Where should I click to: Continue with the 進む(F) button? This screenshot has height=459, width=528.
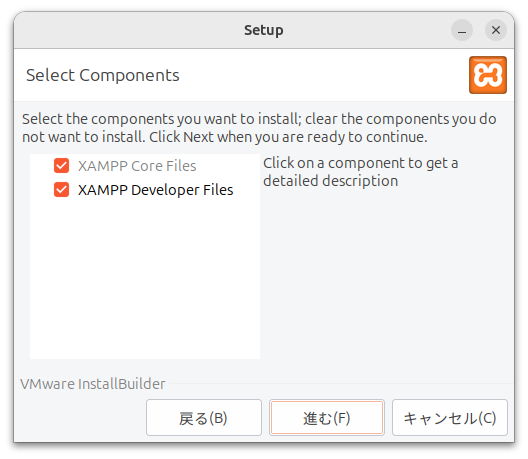point(327,418)
